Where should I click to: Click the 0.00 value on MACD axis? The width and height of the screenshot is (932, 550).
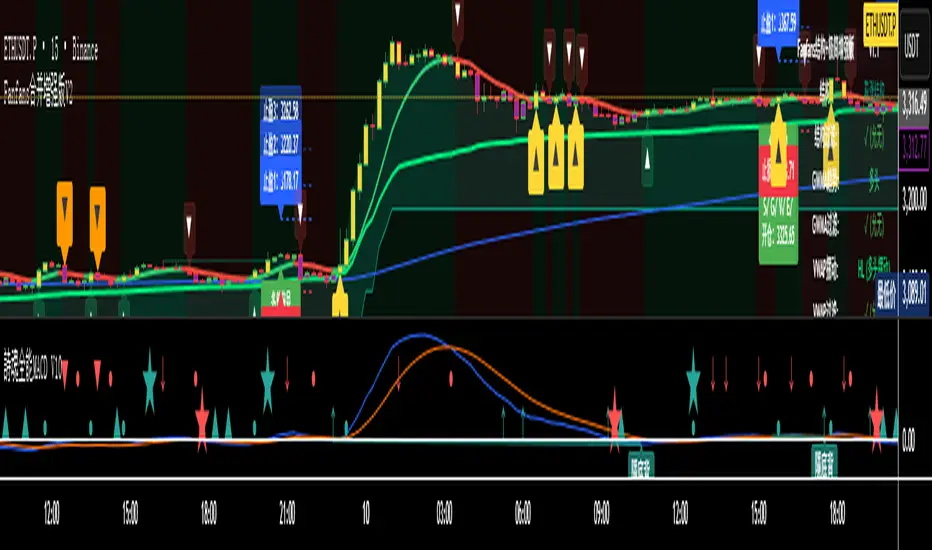(x=909, y=441)
